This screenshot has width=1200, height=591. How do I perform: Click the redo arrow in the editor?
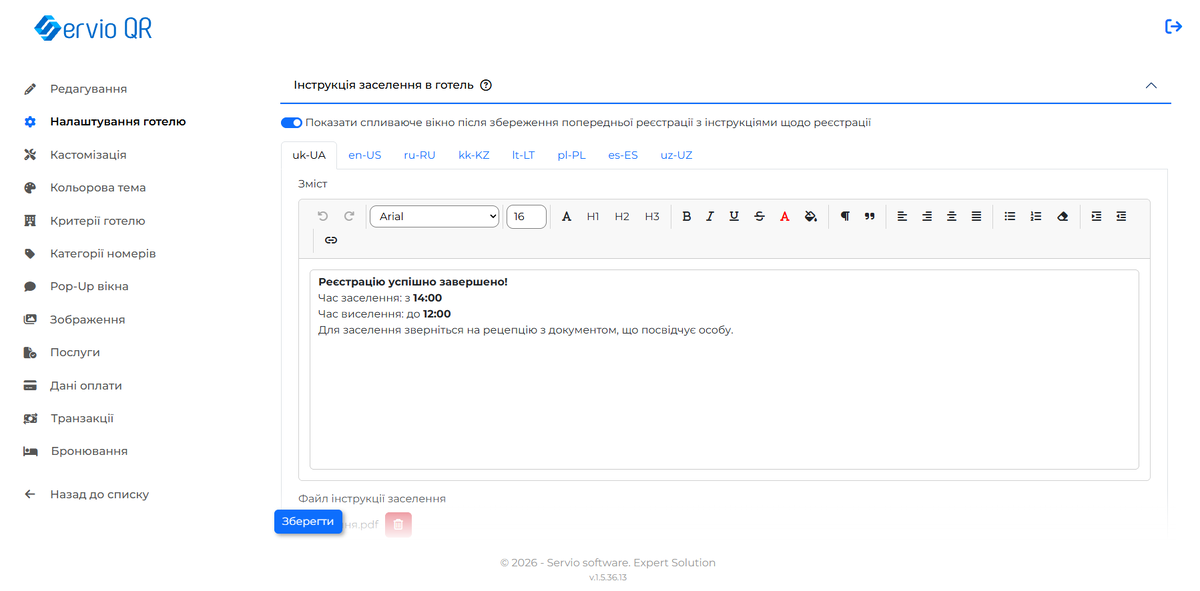tap(349, 216)
